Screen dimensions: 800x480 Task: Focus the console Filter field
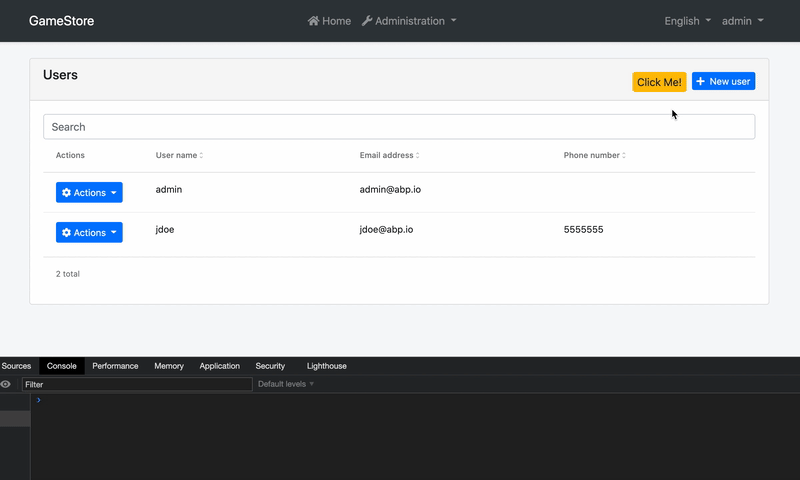click(137, 384)
